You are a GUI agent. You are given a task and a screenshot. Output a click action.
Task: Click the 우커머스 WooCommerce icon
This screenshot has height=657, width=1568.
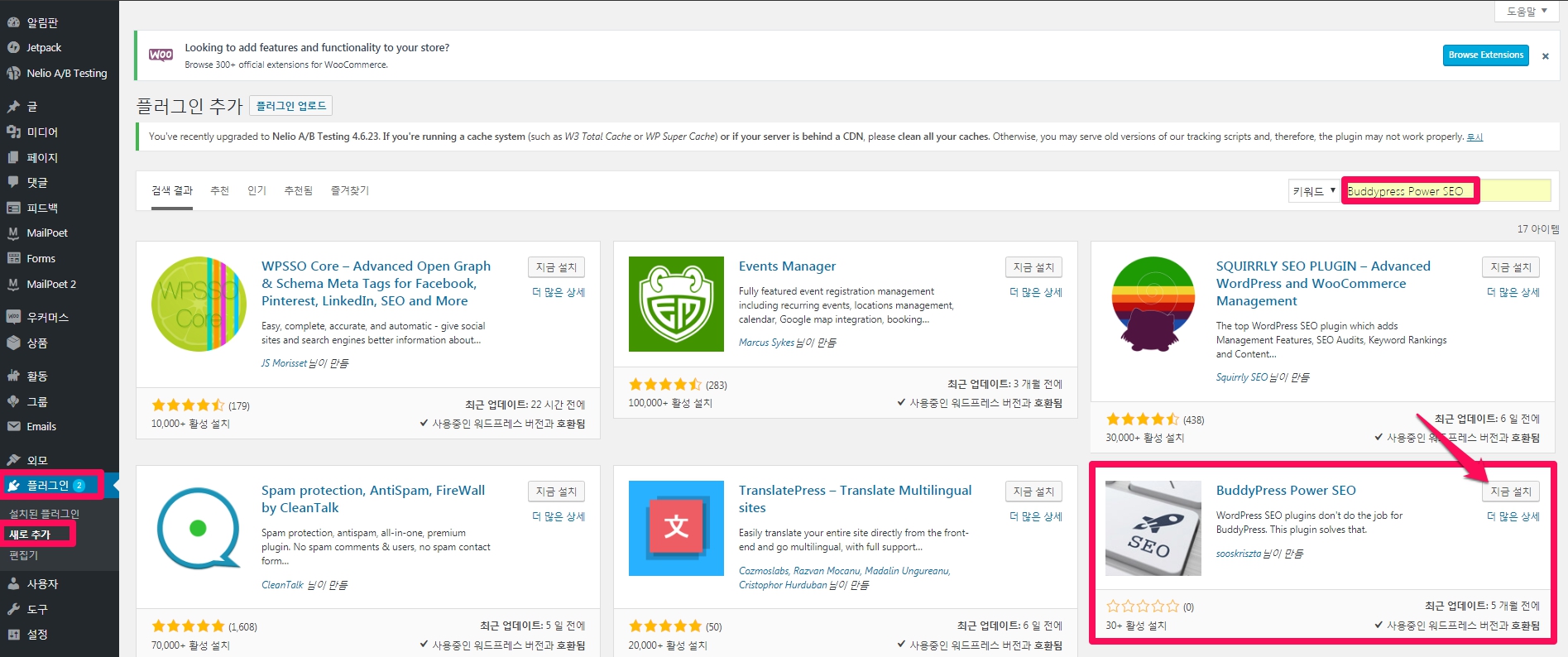13,317
